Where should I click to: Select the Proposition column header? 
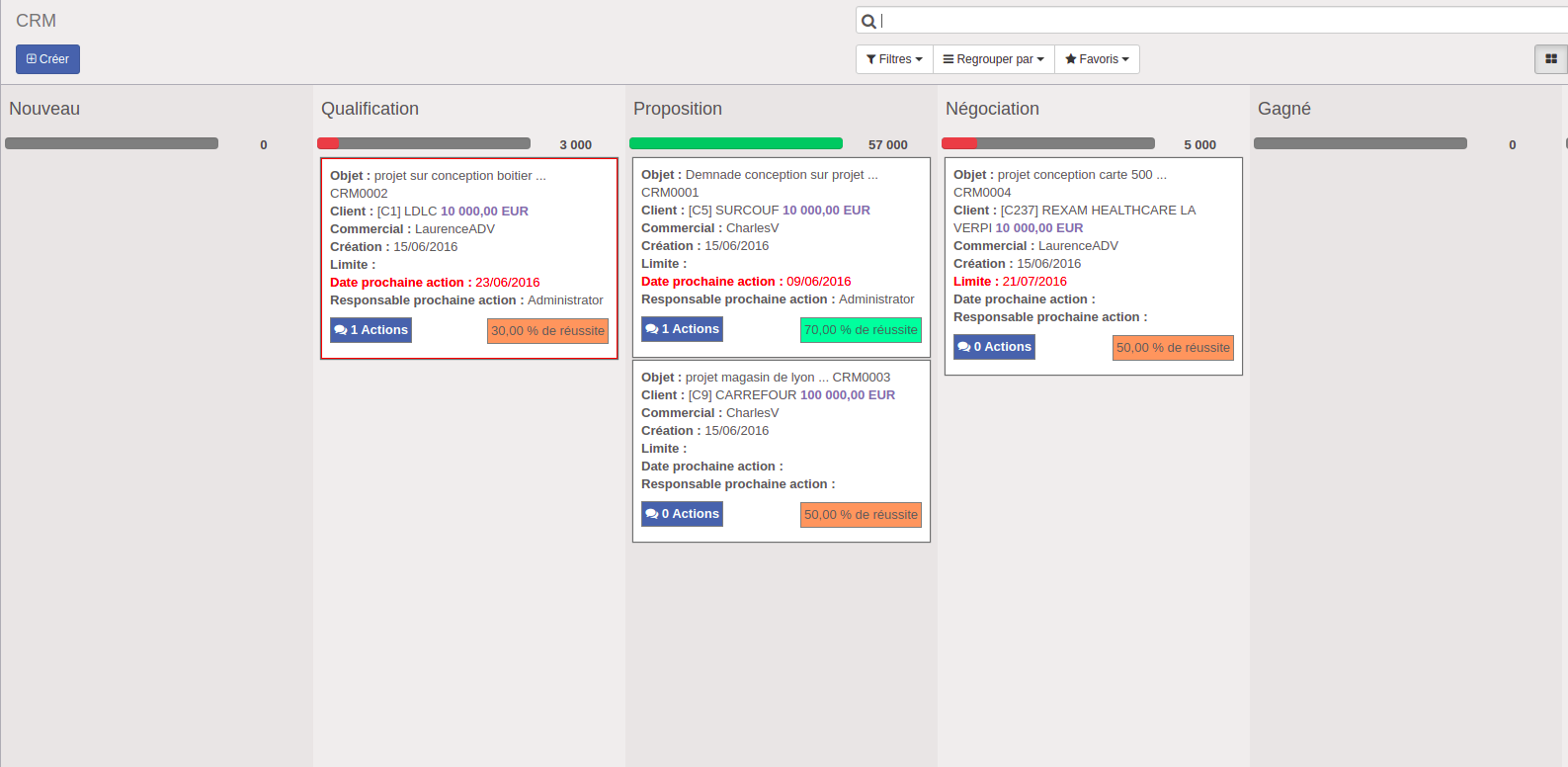click(x=678, y=109)
